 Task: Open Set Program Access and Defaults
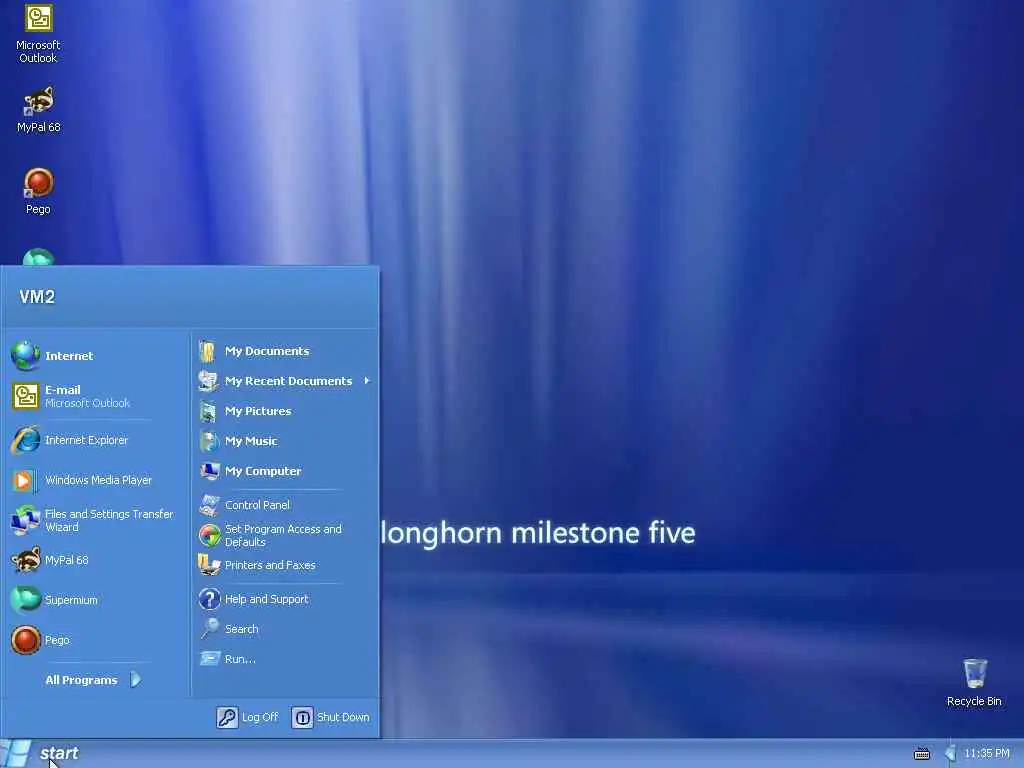coord(285,536)
